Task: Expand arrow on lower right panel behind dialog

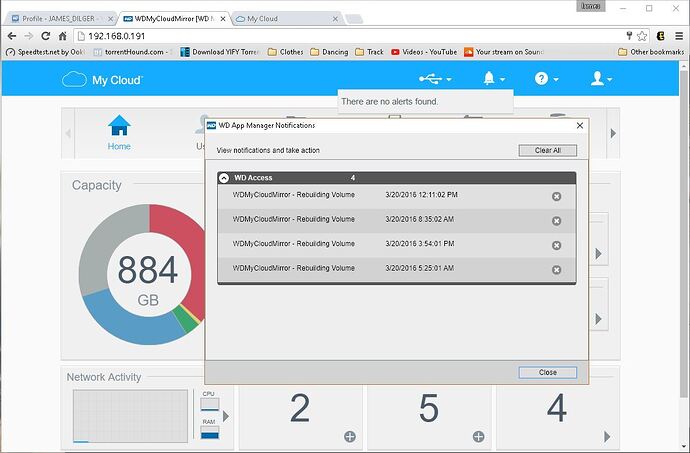Action: 598,319
